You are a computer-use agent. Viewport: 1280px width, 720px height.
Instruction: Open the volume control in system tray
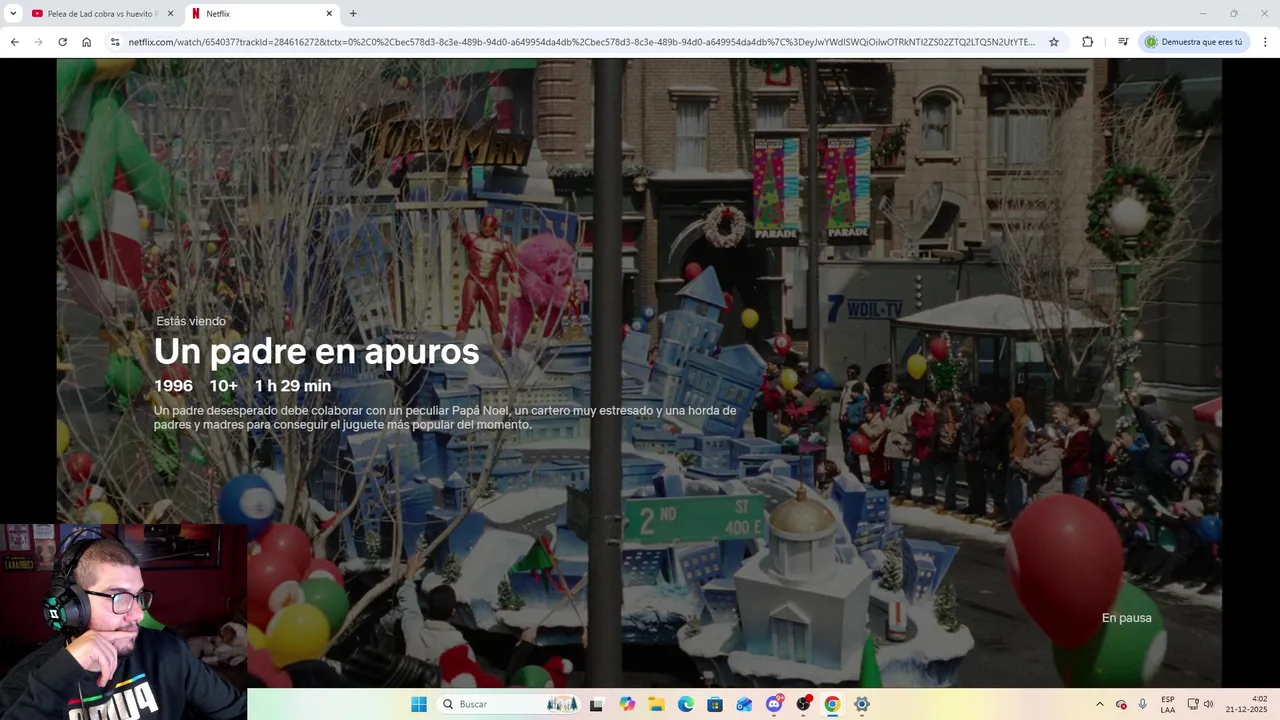click(x=1208, y=704)
